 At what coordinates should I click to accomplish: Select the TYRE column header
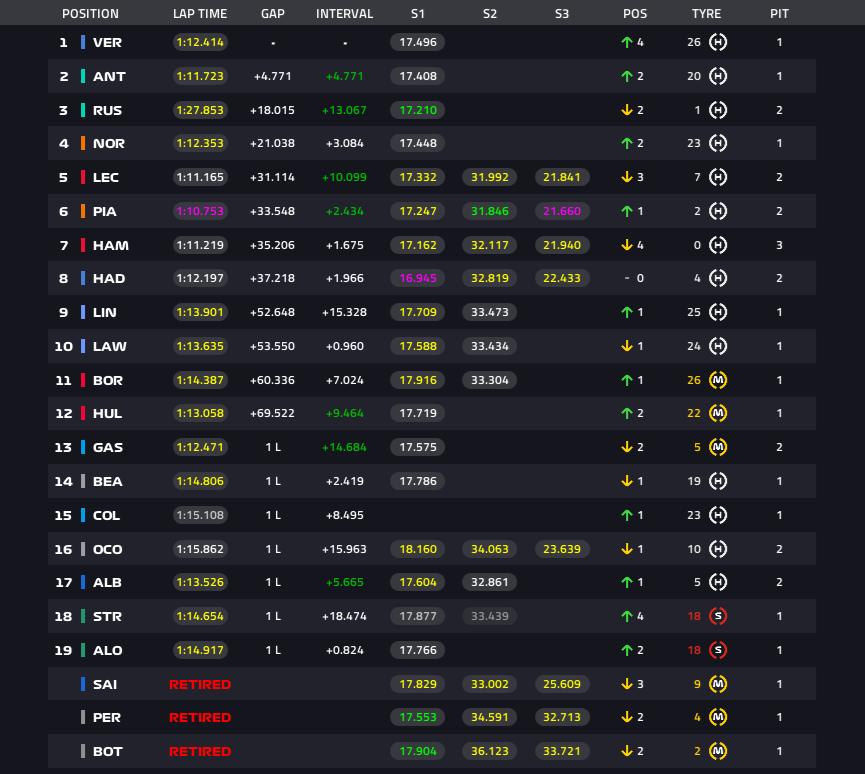707,14
